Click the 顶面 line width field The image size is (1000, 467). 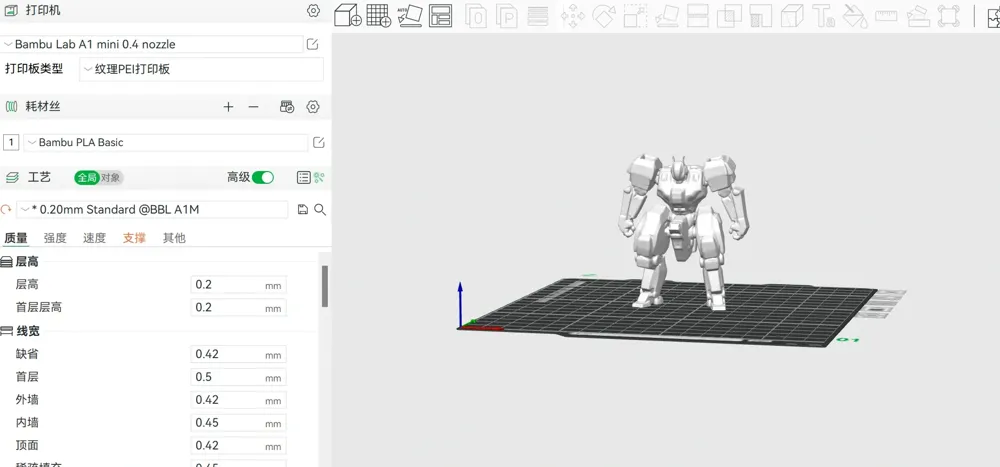tap(239, 445)
